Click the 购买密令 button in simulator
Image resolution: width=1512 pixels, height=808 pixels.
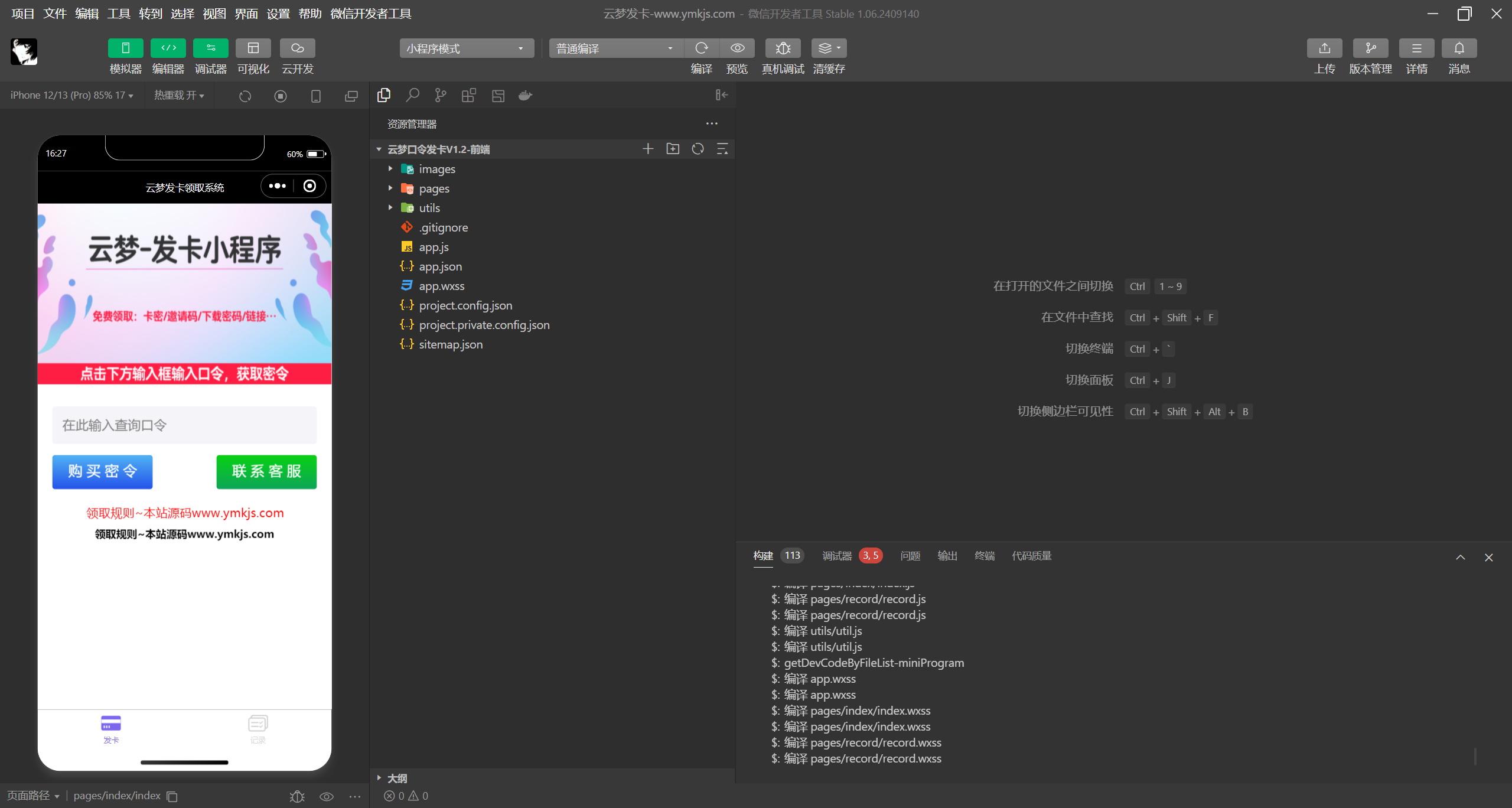(x=102, y=471)
